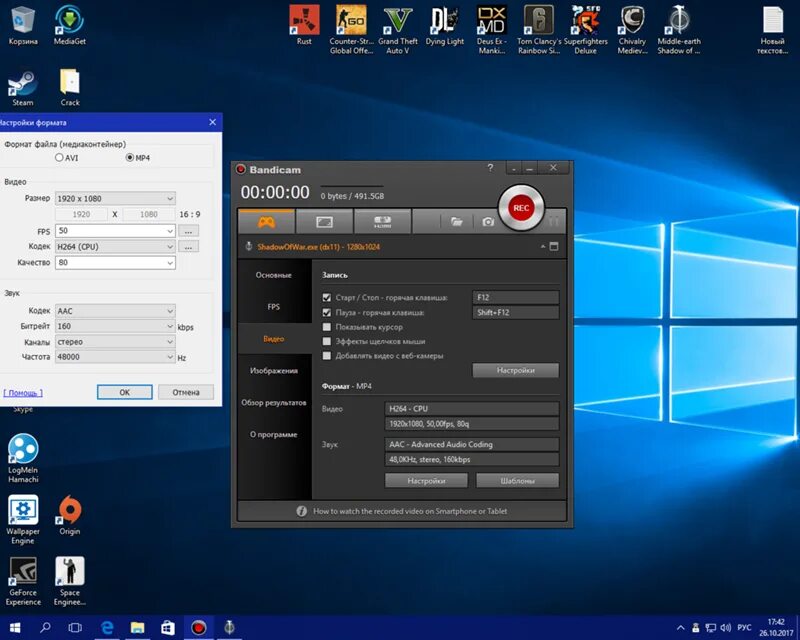Viewport: 800px width, 640px height.
Task: Collapse the Bandicam target panel arrow
Action: [543, 247]
